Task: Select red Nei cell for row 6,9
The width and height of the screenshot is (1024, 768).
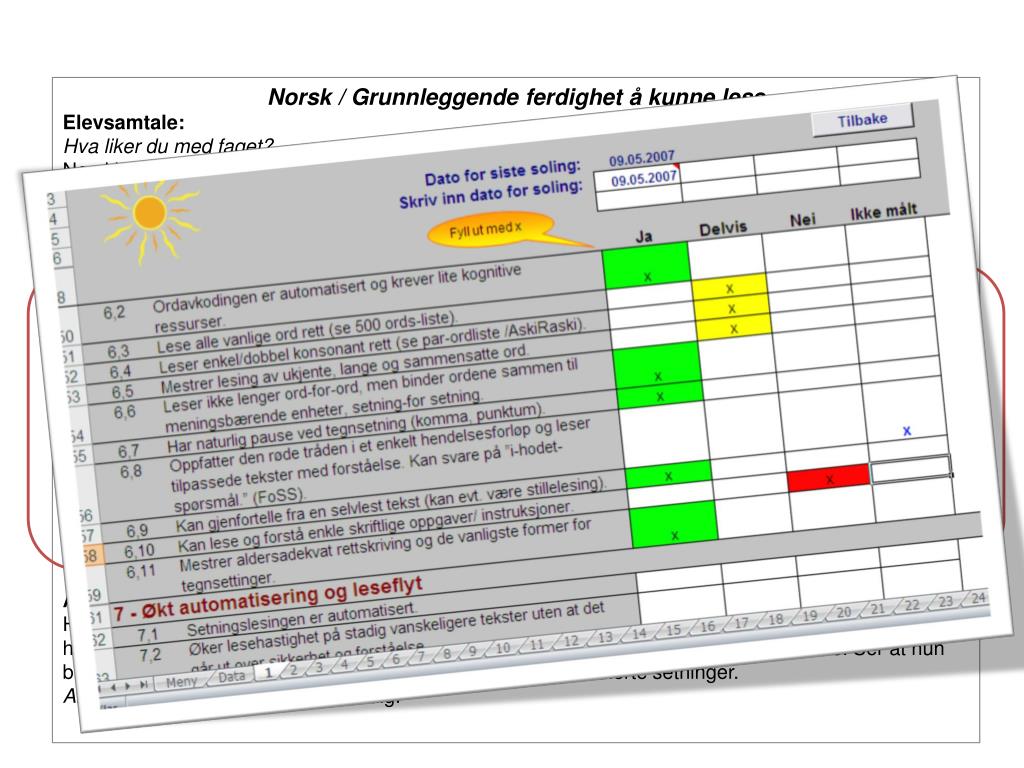Action: (x=828, y=477)
